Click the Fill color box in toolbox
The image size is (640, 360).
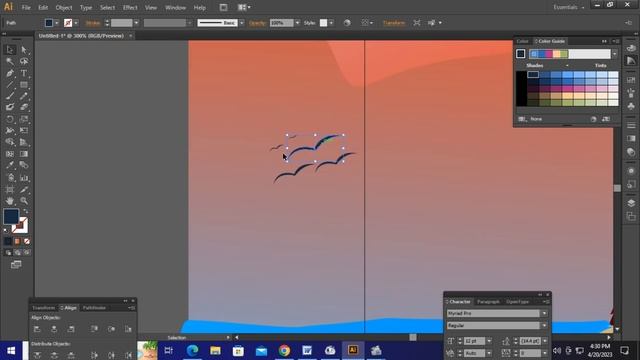(11, 216)
